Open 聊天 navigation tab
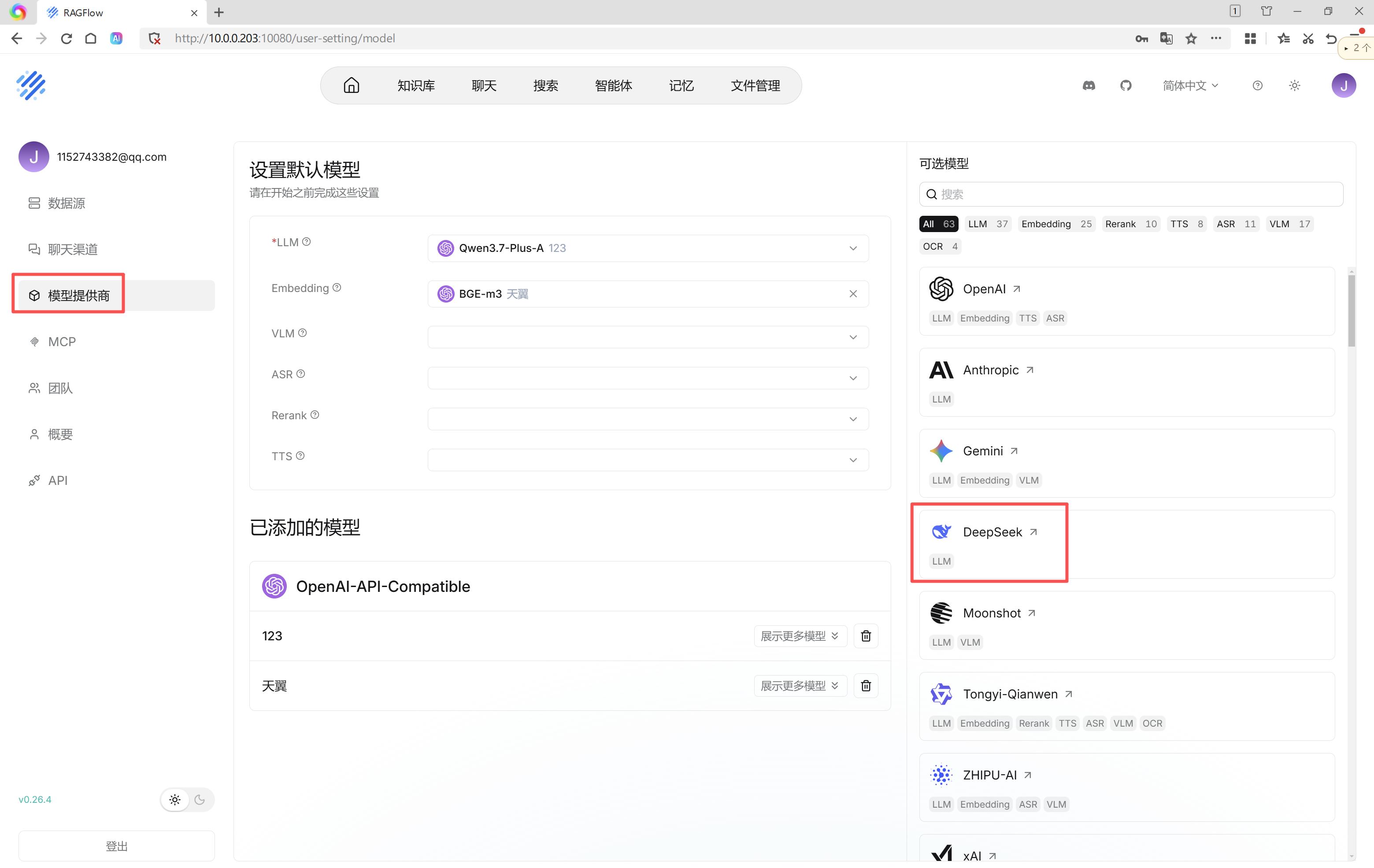The width and height of the screenshot is (1374, 868). [x=484, y=85]
